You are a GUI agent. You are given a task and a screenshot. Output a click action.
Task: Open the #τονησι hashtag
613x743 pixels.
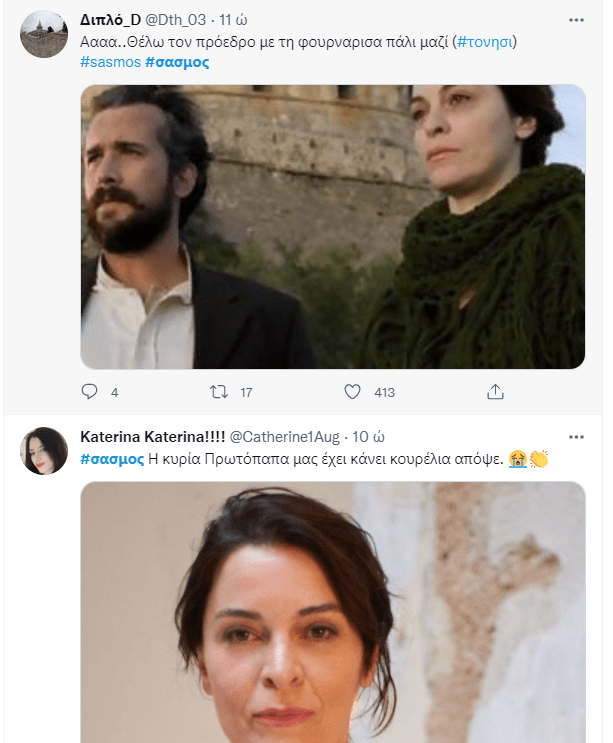point(487,42)
